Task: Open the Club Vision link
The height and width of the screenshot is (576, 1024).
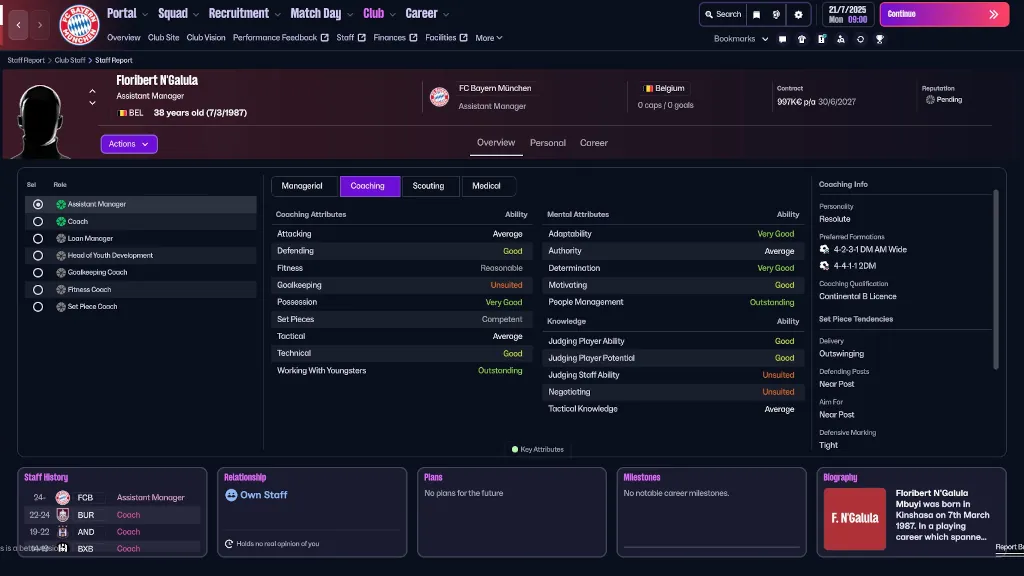Action: pos(206,38)
